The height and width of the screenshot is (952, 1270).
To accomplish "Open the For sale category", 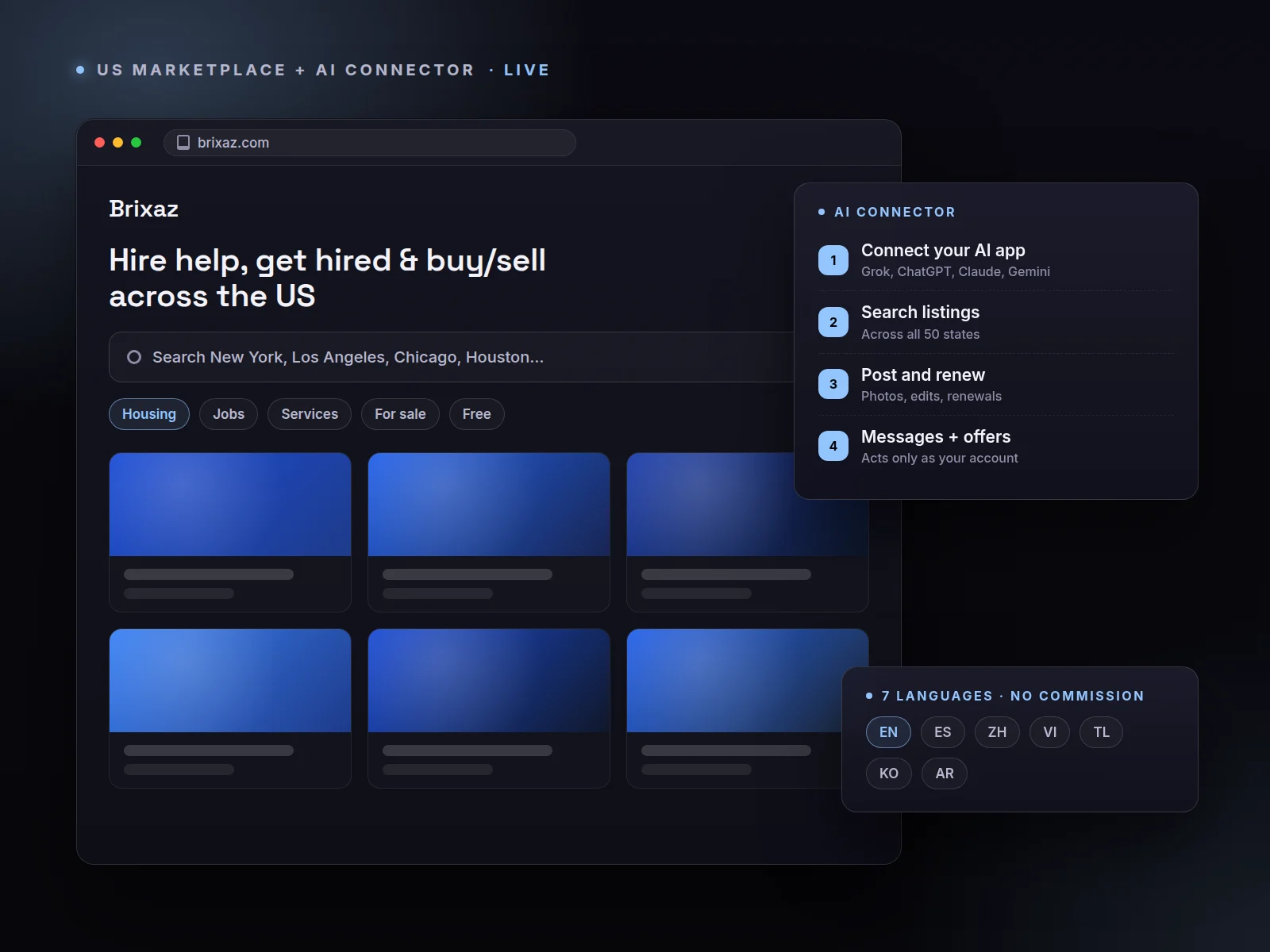I will tap(400, 414).
